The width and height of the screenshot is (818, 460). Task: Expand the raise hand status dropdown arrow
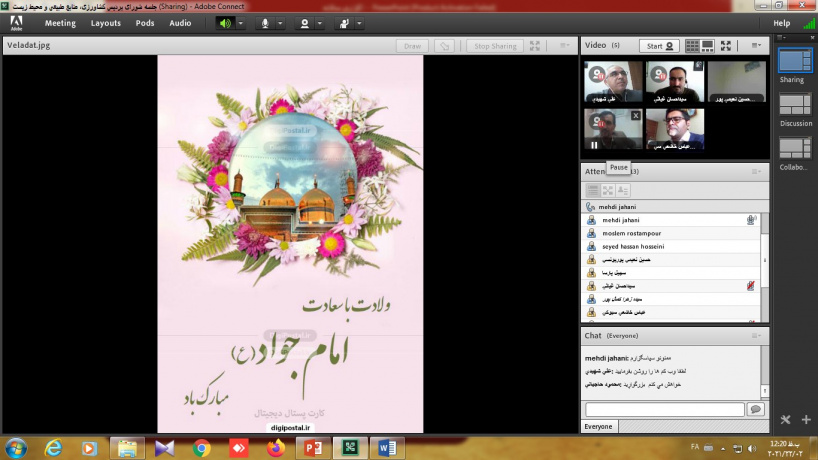coord(359,23)
